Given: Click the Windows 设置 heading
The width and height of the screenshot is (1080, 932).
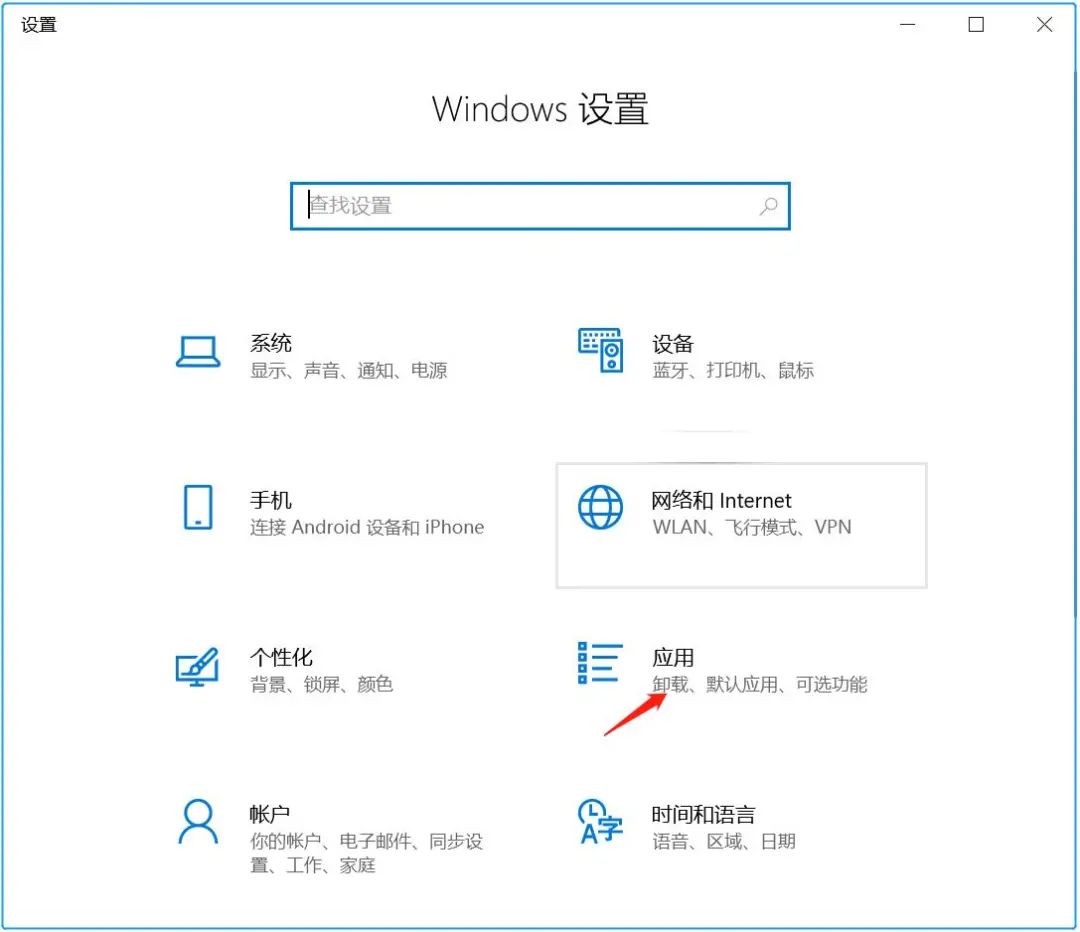Looking at the screenshot, I should 540,110.
